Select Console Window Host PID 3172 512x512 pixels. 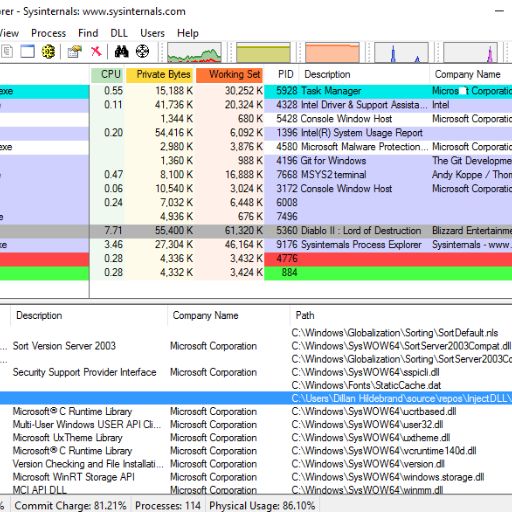[256, 189]
